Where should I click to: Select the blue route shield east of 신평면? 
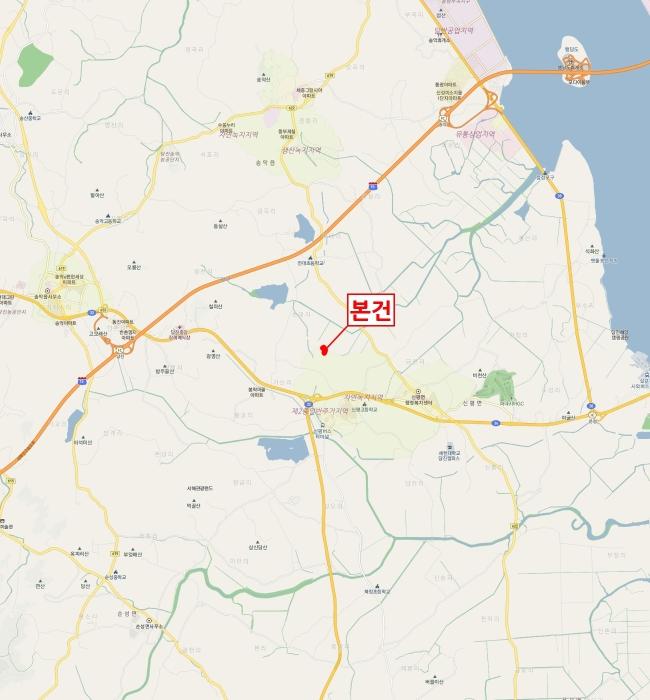point(495,423)
